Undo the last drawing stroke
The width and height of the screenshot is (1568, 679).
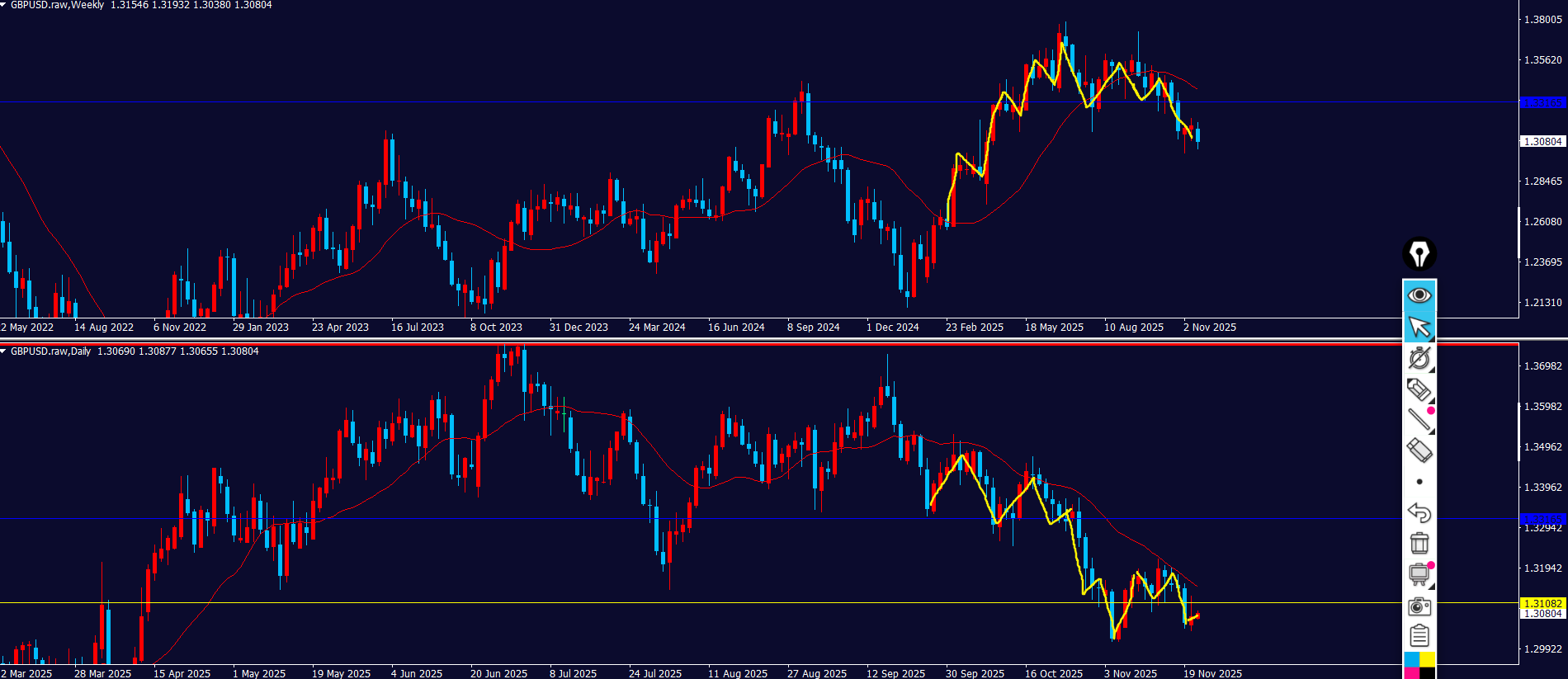click(x=1419, y=512)
